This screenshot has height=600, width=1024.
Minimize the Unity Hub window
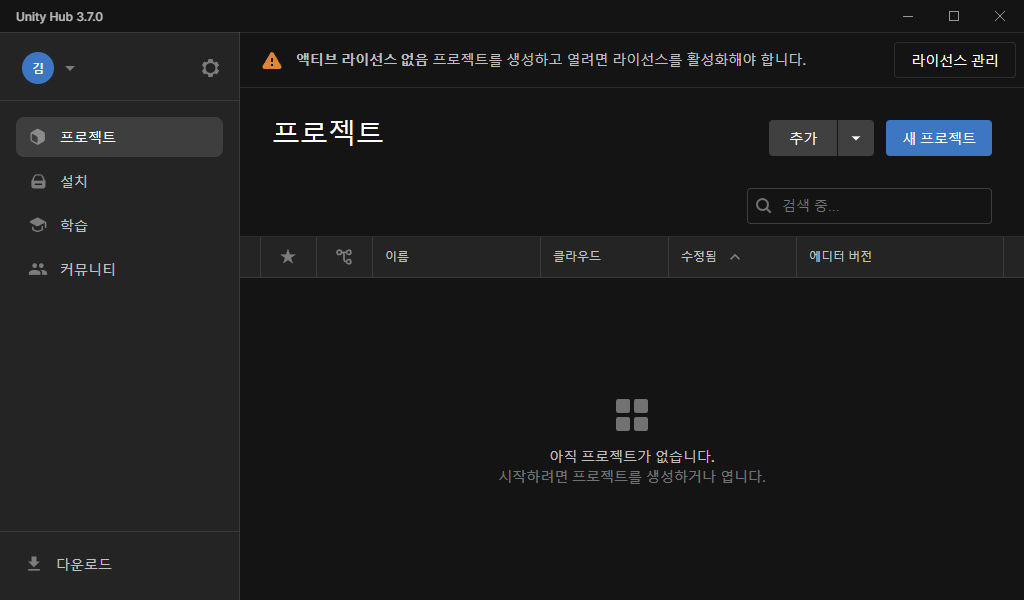(908, 16)
